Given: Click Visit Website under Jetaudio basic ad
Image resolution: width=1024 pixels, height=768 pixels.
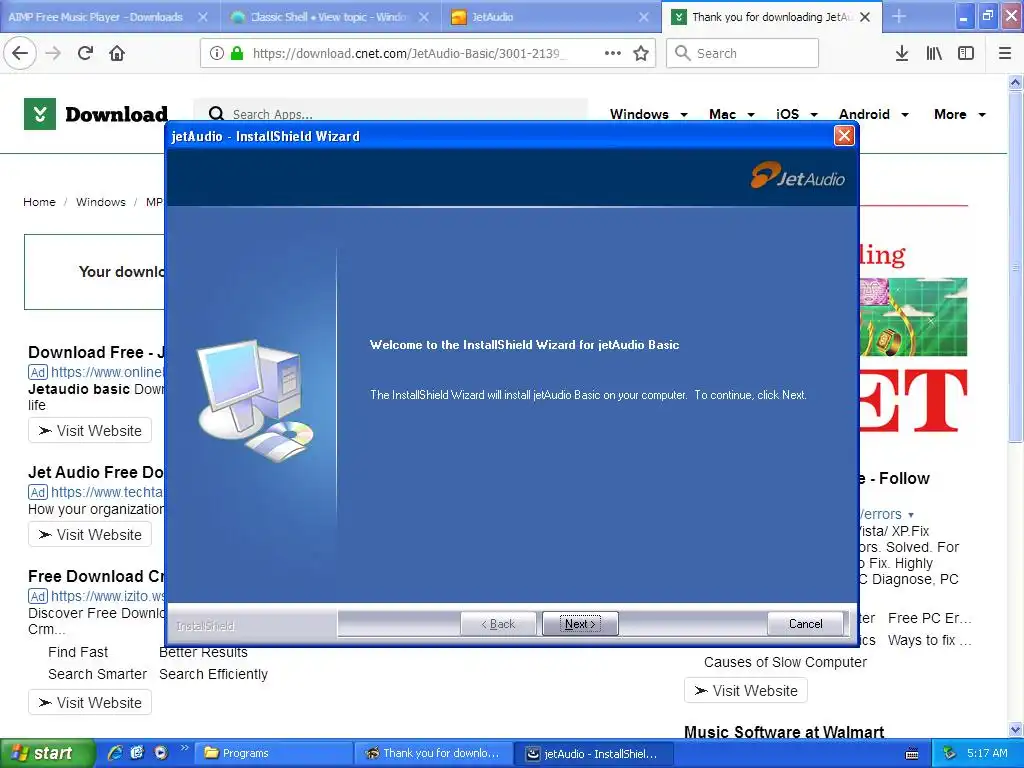Looking at the screenshot, I should (90, 430).
